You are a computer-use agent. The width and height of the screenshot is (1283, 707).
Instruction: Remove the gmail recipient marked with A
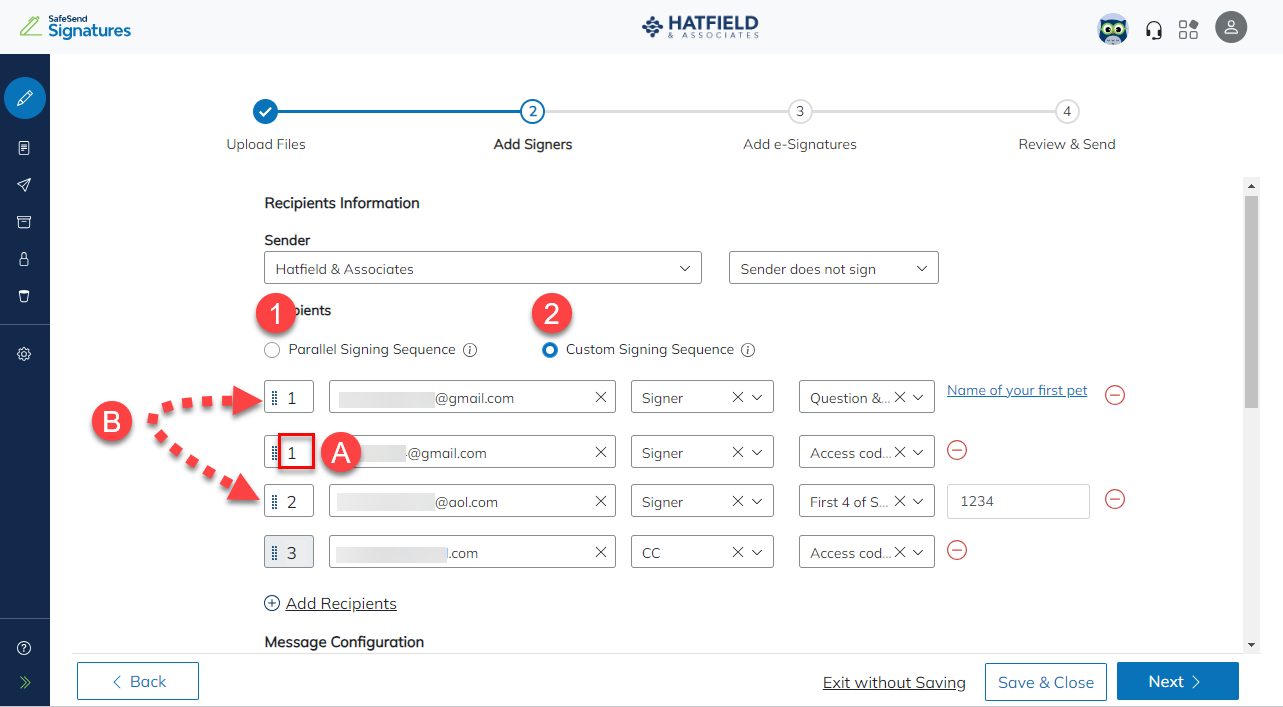(957, 451)
